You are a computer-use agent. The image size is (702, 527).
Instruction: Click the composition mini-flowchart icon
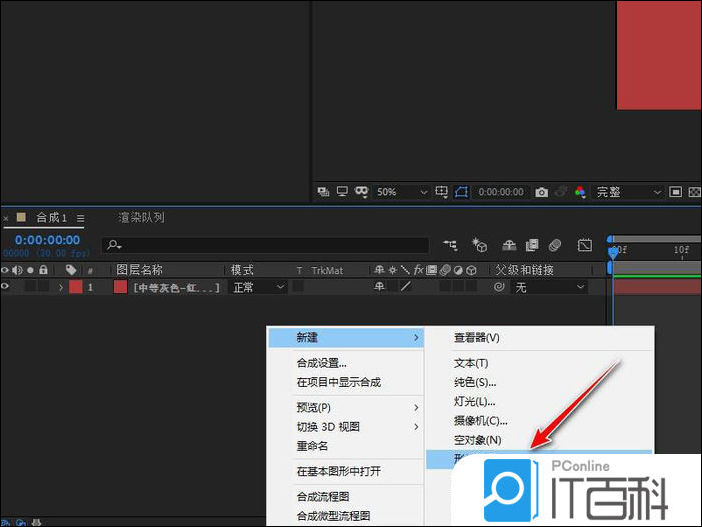(450, 245)
